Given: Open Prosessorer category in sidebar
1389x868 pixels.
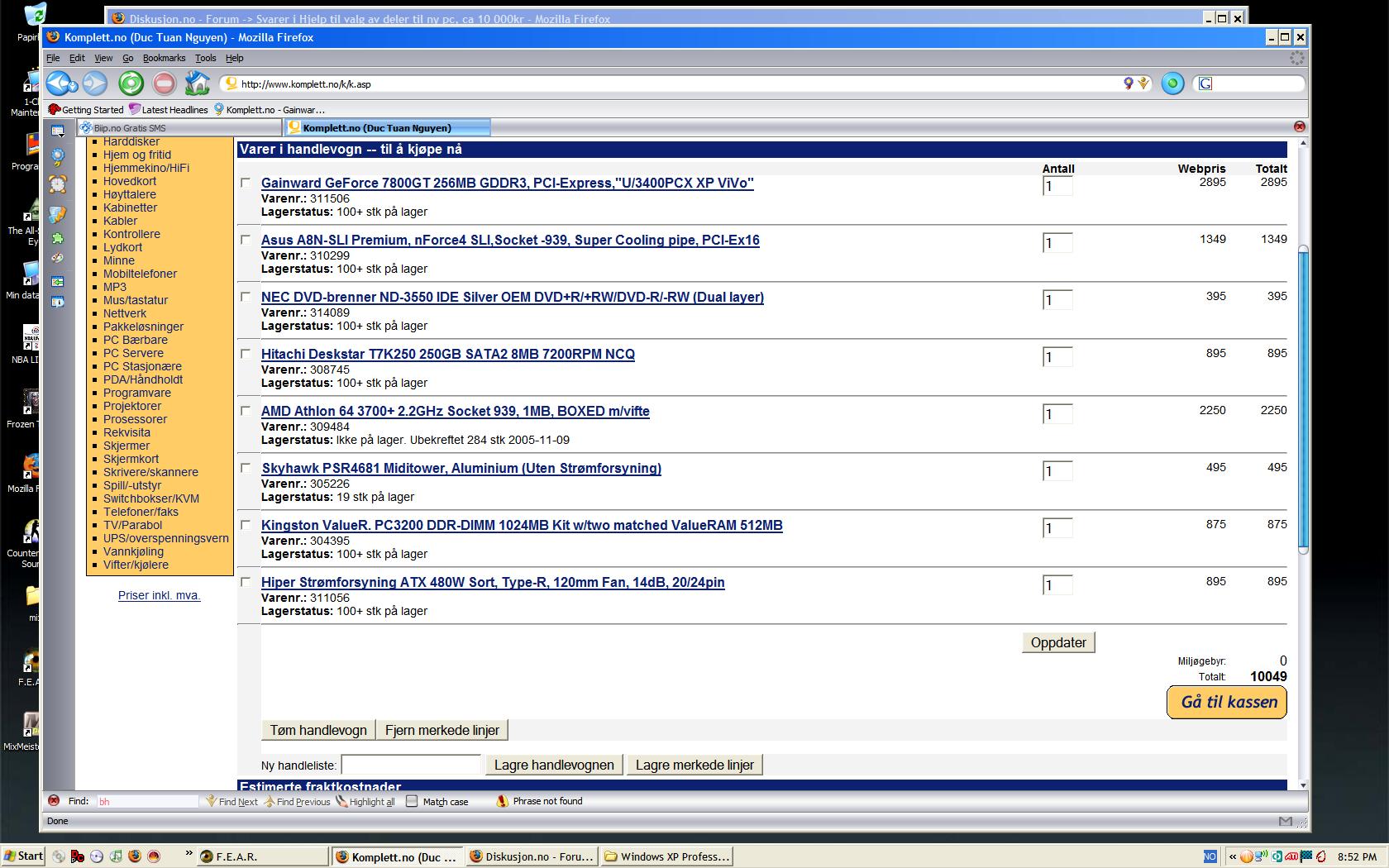Looking at the screenshot, I should coord(135,419).
